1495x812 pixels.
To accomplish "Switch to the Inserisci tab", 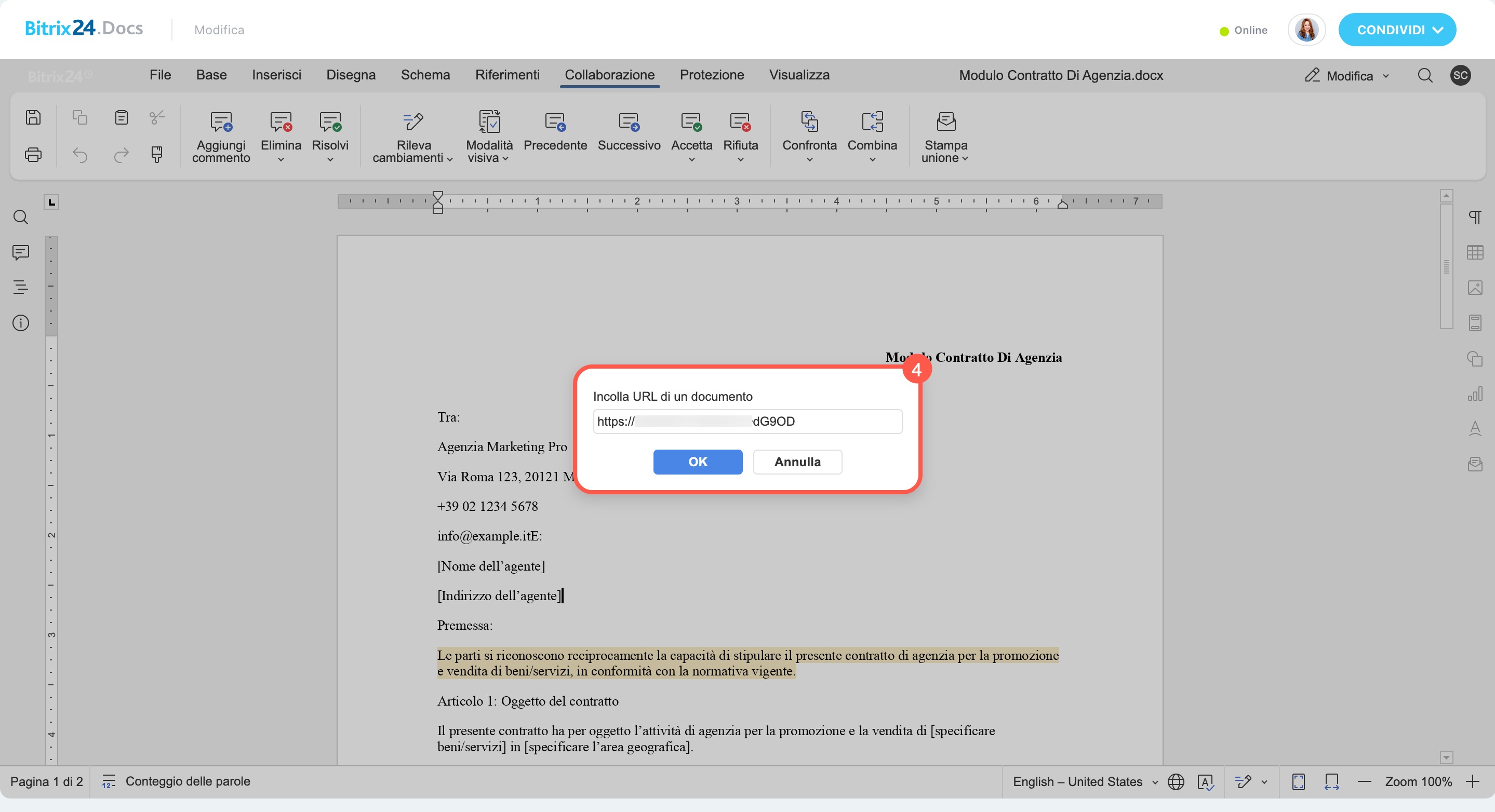I will [276, 75].
